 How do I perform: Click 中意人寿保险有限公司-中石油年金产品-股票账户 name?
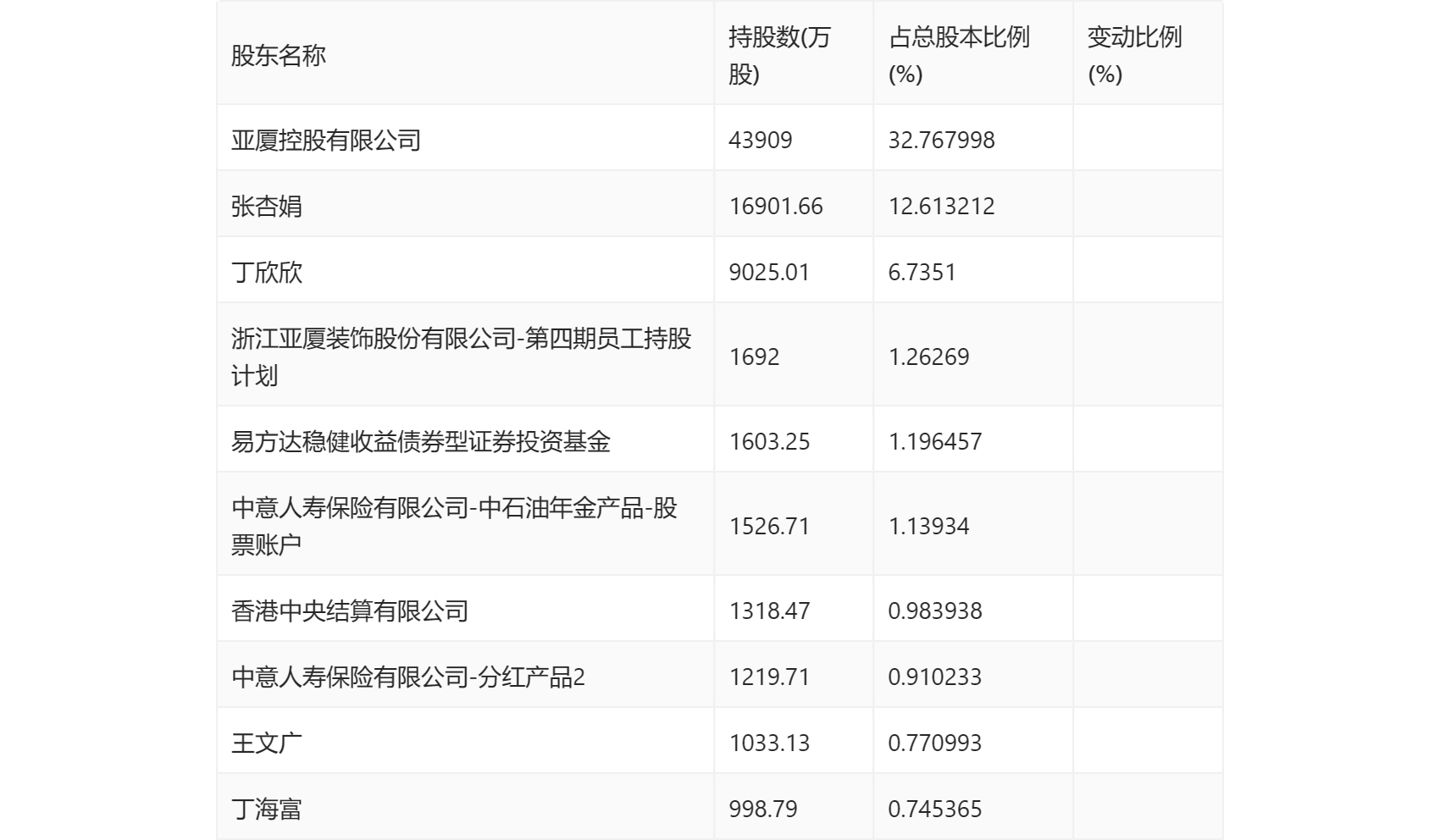tap(455, 527)
